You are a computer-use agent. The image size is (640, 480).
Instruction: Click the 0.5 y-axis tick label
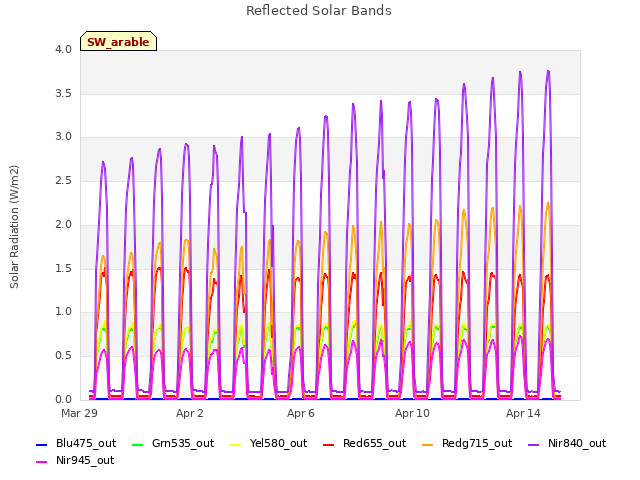pos(63,356)
